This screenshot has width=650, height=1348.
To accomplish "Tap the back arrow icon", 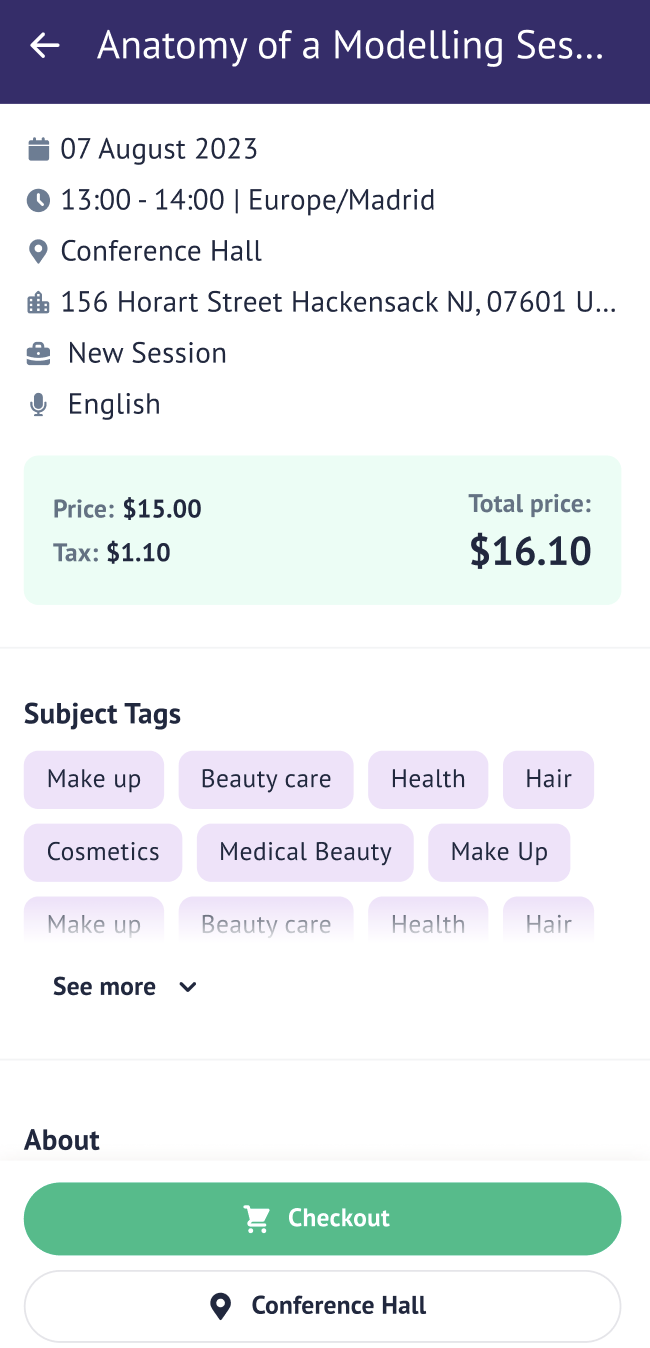I will tap(45, 46).
